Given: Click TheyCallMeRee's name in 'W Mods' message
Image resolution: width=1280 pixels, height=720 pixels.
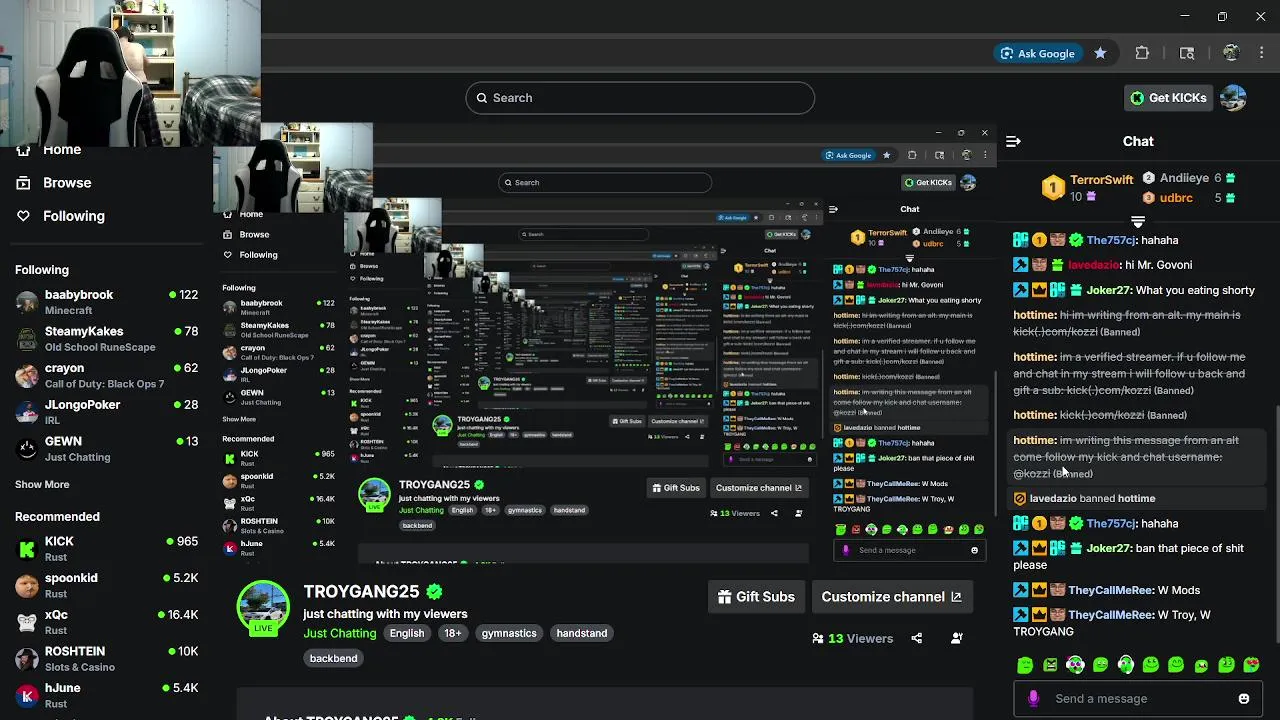Looking at the screenshot, I should point(1111,590).
